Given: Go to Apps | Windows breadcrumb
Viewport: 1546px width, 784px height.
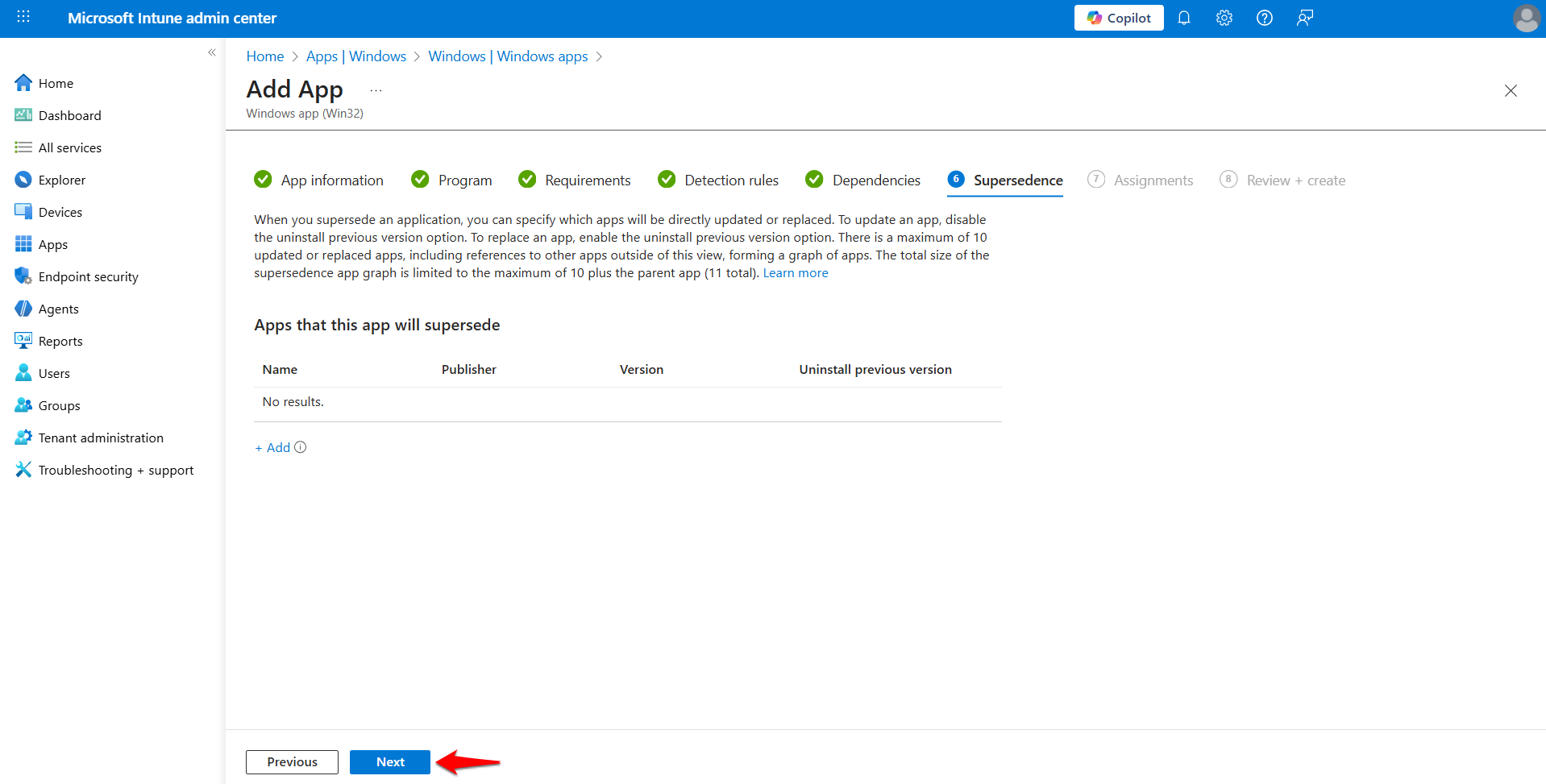Looking at the screenshot, I should [x=356, y=56].
